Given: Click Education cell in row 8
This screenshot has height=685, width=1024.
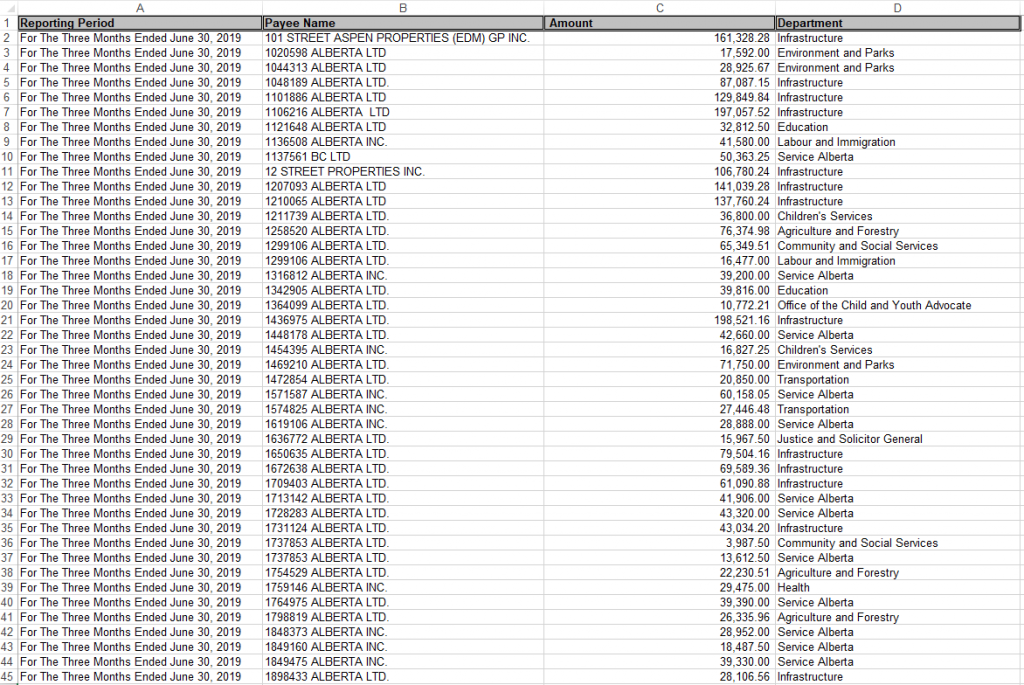Looking at the screenshot, I should (x=897, y=127).
